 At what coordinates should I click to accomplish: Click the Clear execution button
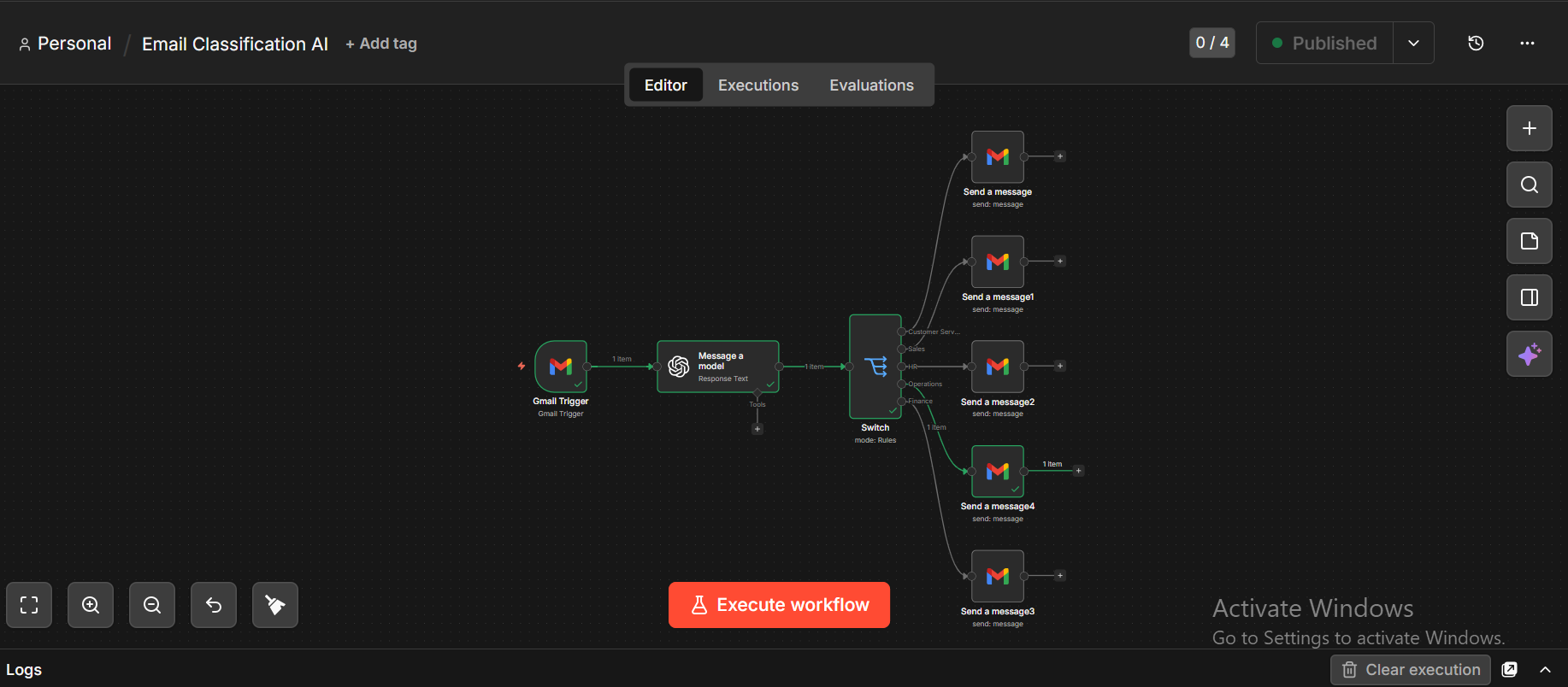coord(1411,670)
